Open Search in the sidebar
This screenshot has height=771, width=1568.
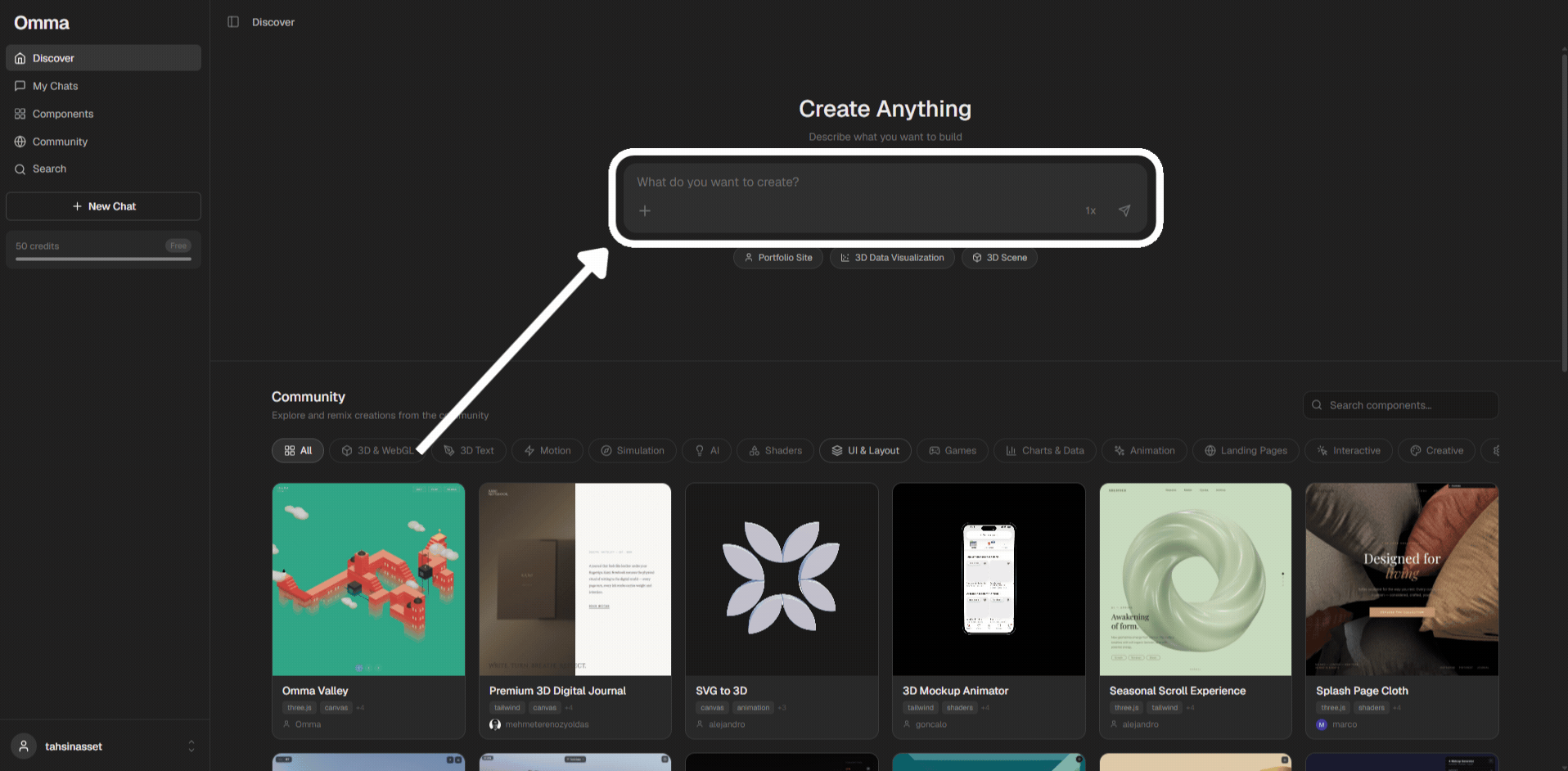[x=103, y=169]
